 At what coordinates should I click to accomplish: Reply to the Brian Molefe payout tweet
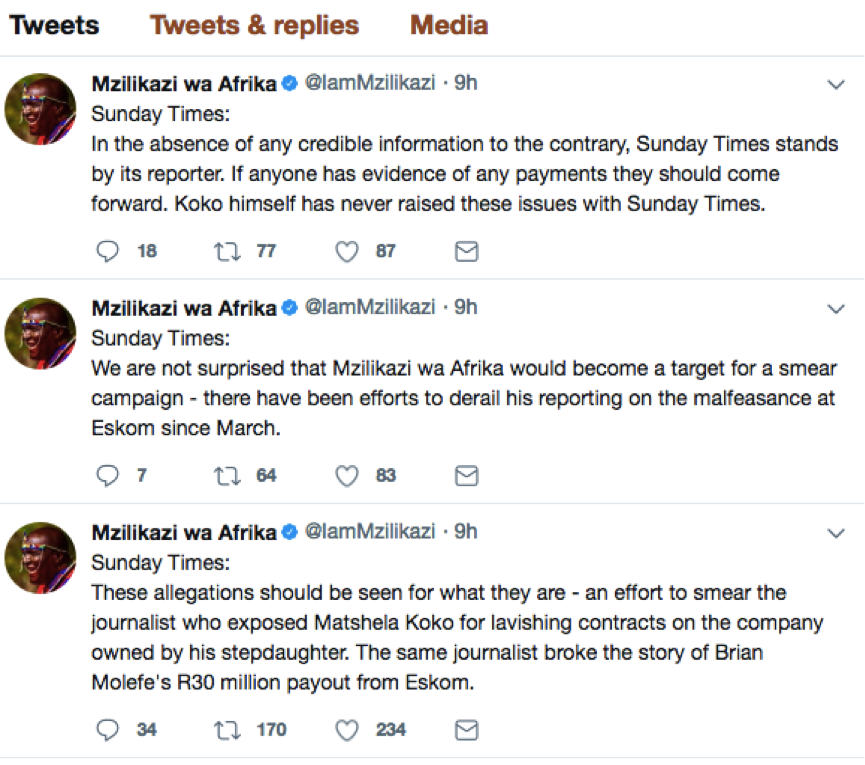[x=107, y=730]
